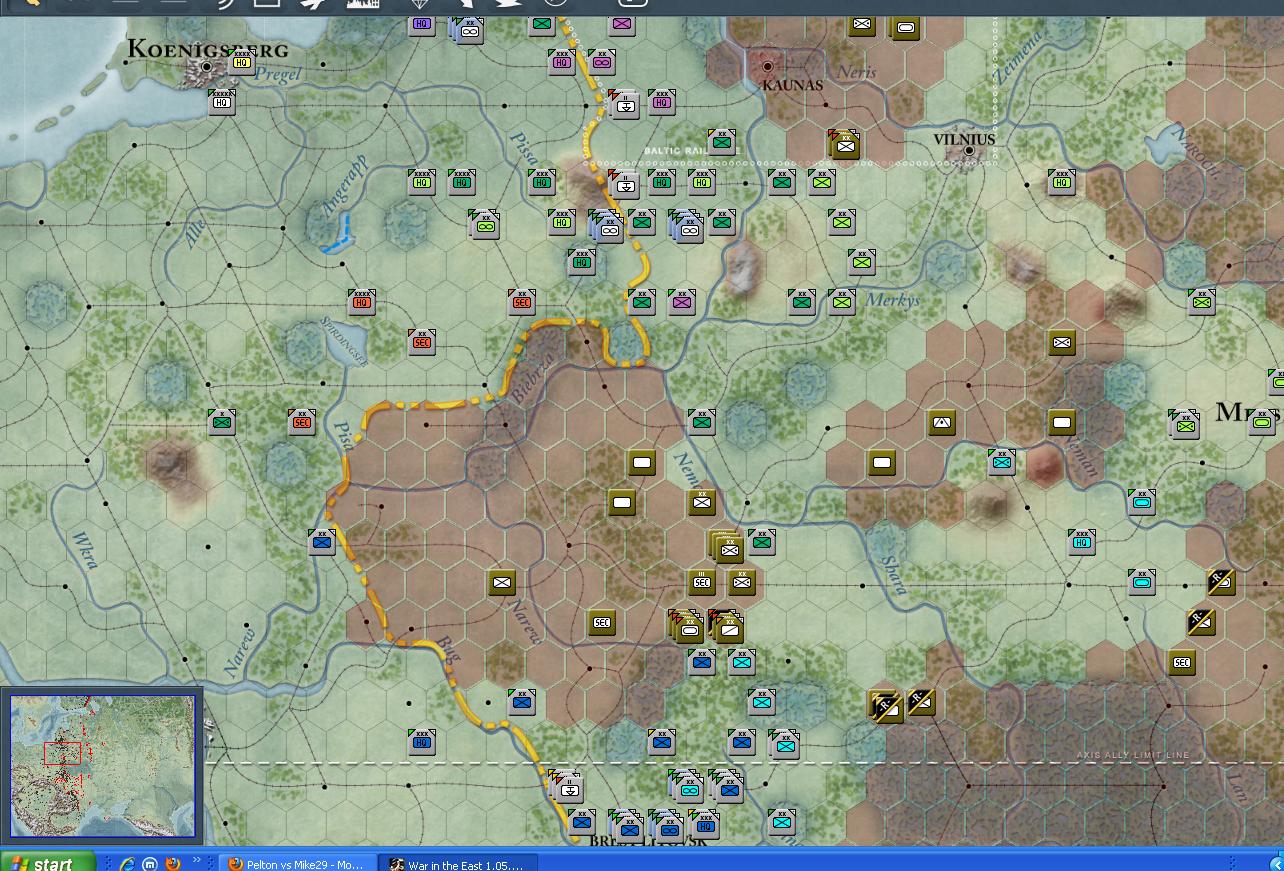1284x871 pixels.
Task: Select the Soviet III SEC regiment counter
Action: point(702,582)
